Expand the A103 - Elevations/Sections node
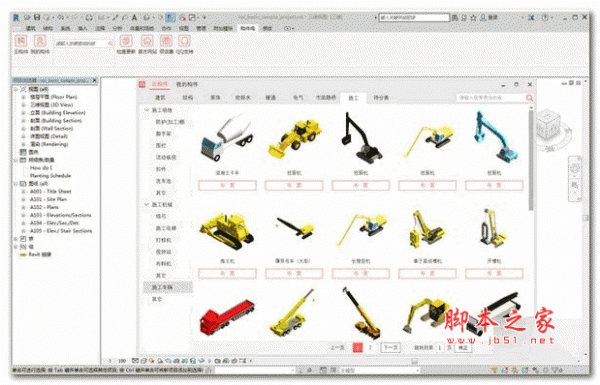The height and width of the screenshot is (385, 600). (23, 215)
